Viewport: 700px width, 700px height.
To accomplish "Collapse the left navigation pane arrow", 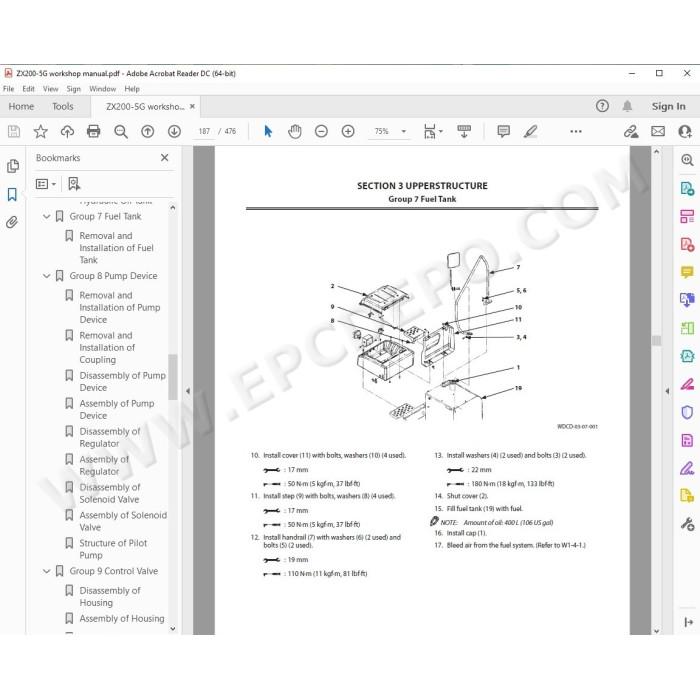I will [188, 391].
